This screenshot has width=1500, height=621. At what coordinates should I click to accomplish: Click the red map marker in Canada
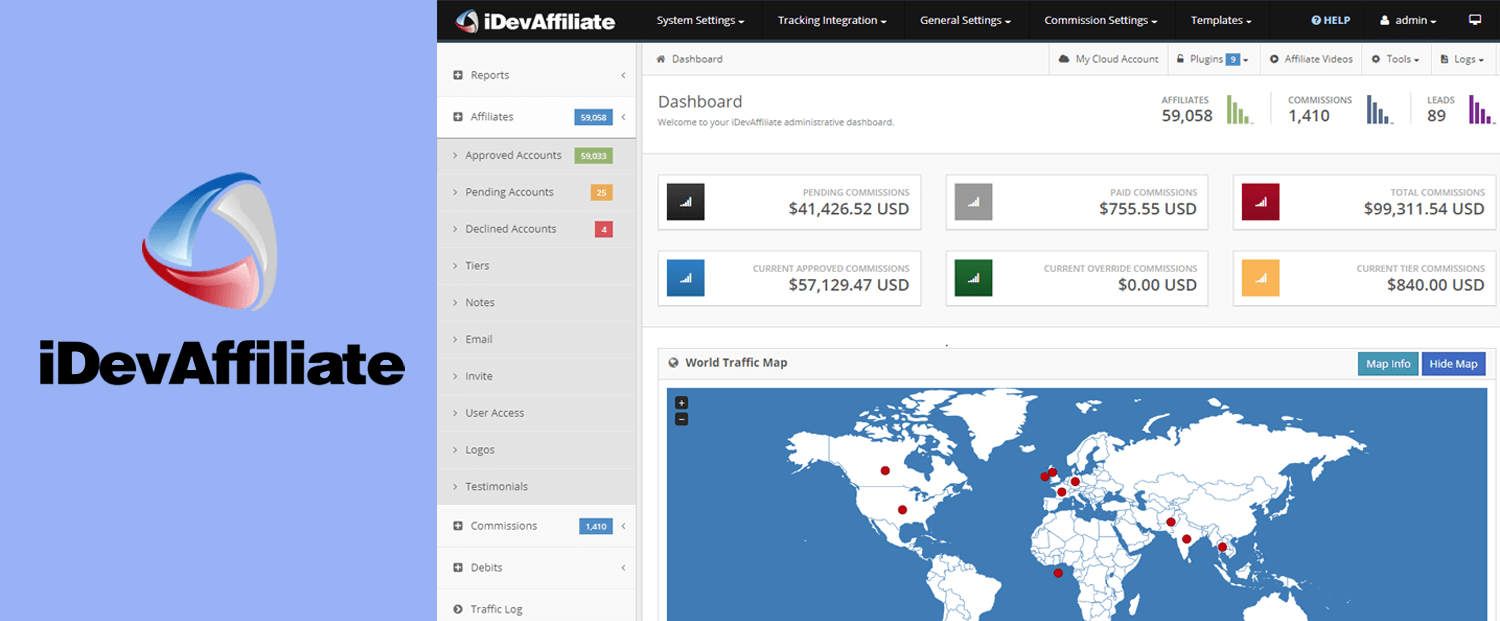[x=884, y=470]
